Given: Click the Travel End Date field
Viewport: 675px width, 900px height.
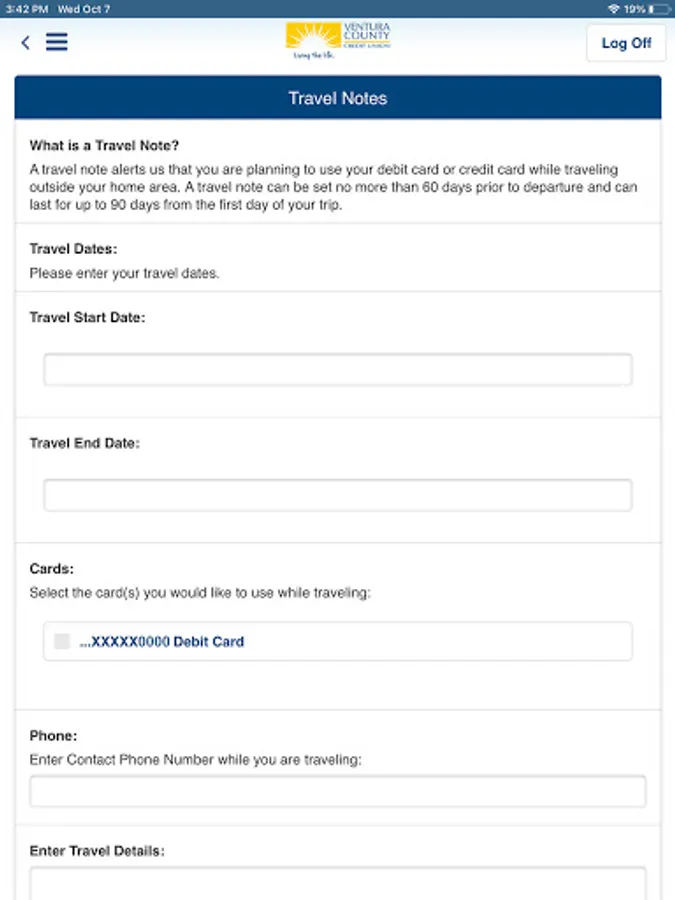Looking at the screenshot, I should 338,495.
